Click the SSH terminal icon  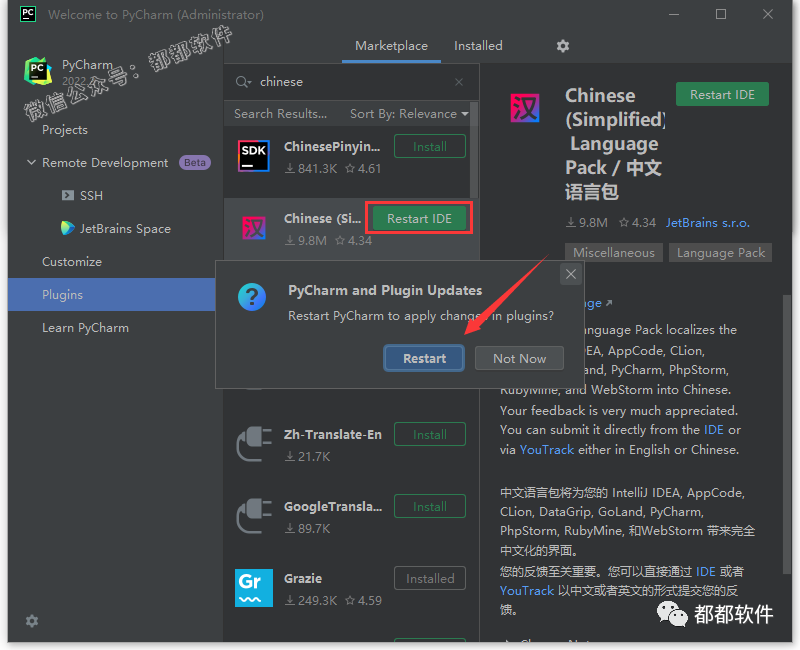[67, 195]
